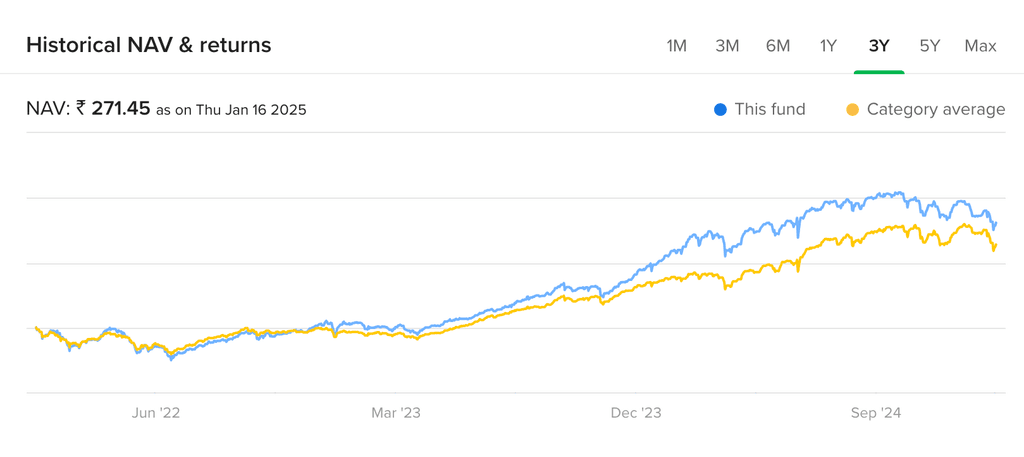Switch to the 3M range tab
The image size is (1024, 457).
click(727, 46)
